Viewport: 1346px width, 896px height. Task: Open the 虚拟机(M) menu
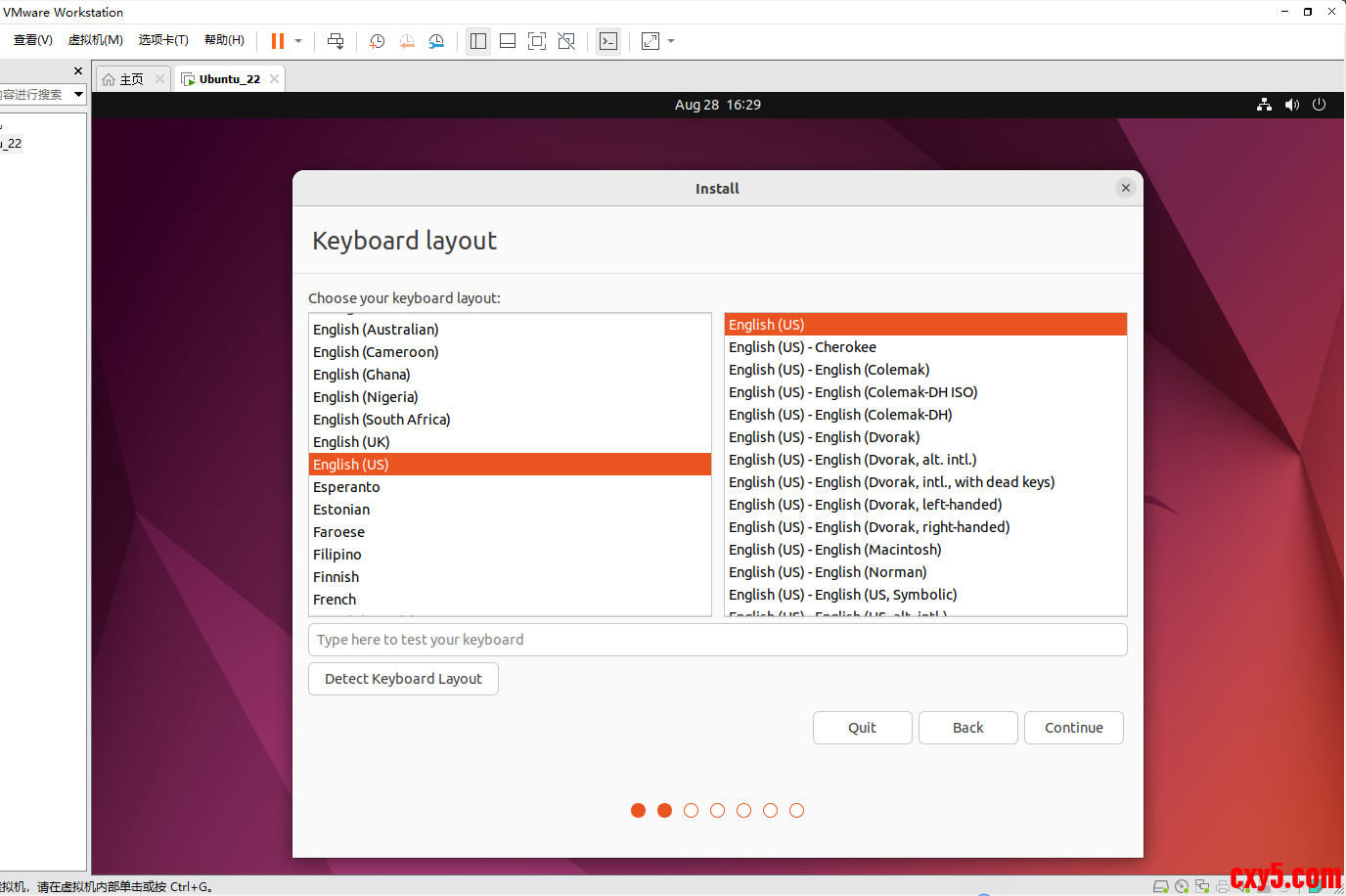[x=95, y=40]
